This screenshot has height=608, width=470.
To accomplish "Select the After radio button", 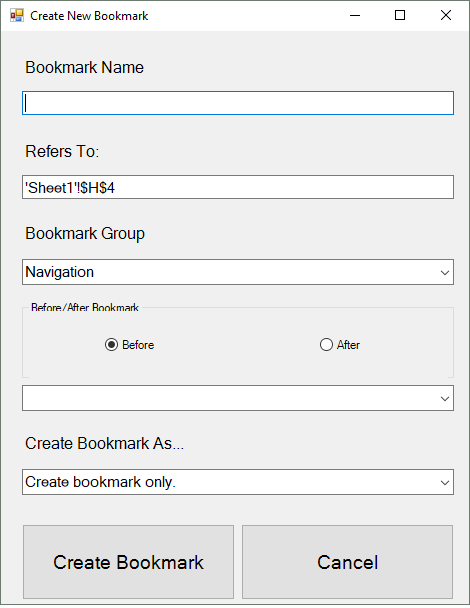I will tap(326, 344).
